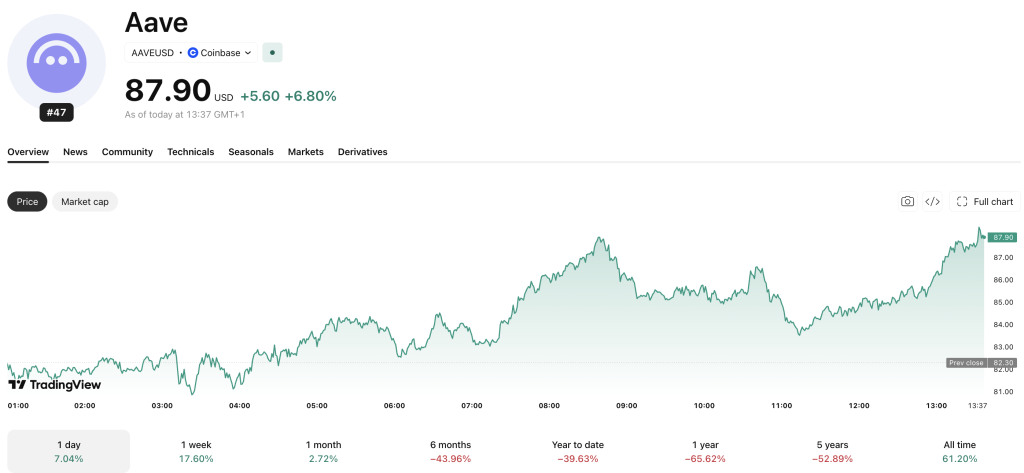Click the 81.00 price axis label
Screen dimensions: 1024x473
[x=1002, y=392]
